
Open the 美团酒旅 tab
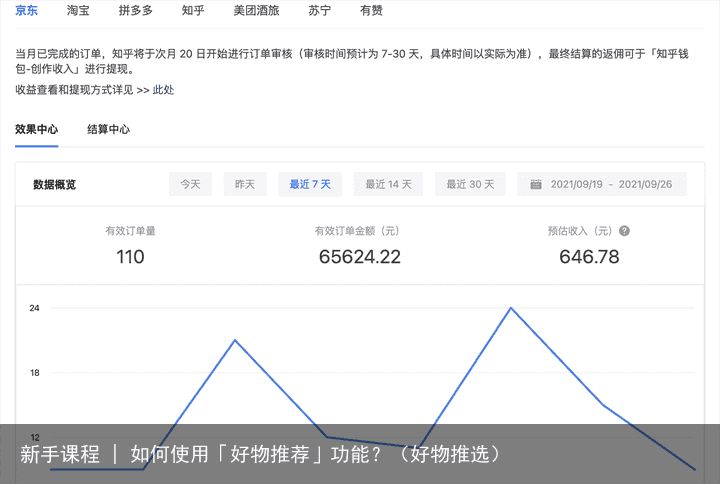[x=256, y=10]
